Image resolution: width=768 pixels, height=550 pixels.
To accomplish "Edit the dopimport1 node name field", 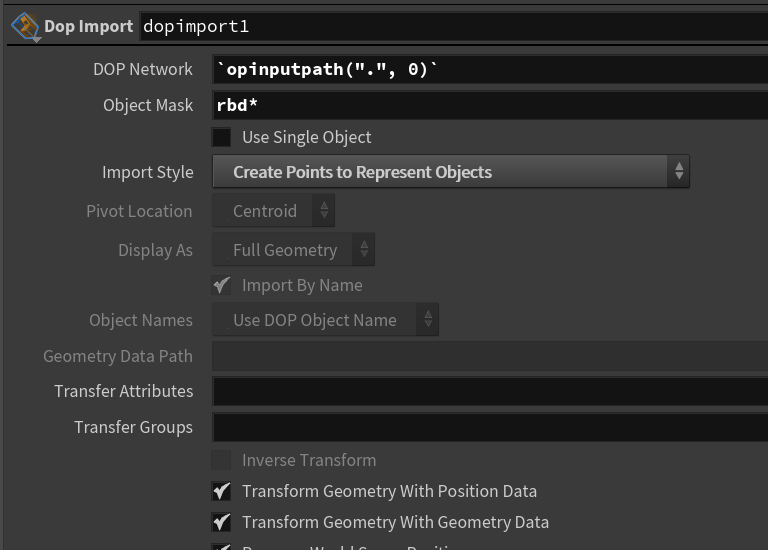I will (454, 26).
